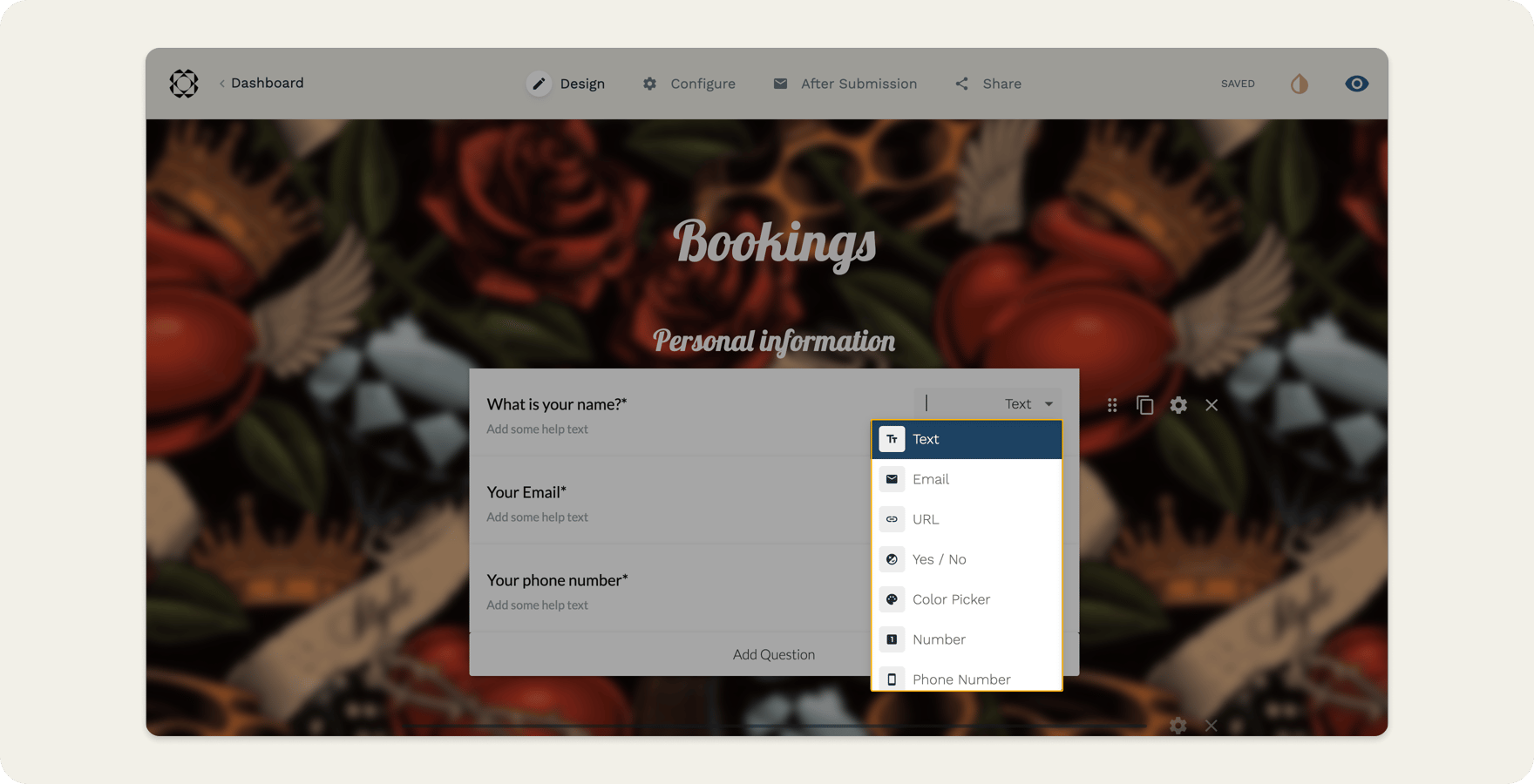The width and height of the screenshot is (1534, 784).
Task: Choose Phone Number from the type menu
Action: click(960, 679)
